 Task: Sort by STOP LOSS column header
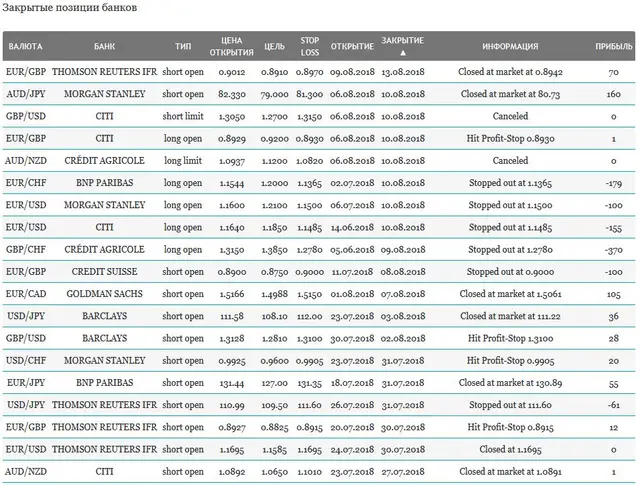[x=309, y=47]
